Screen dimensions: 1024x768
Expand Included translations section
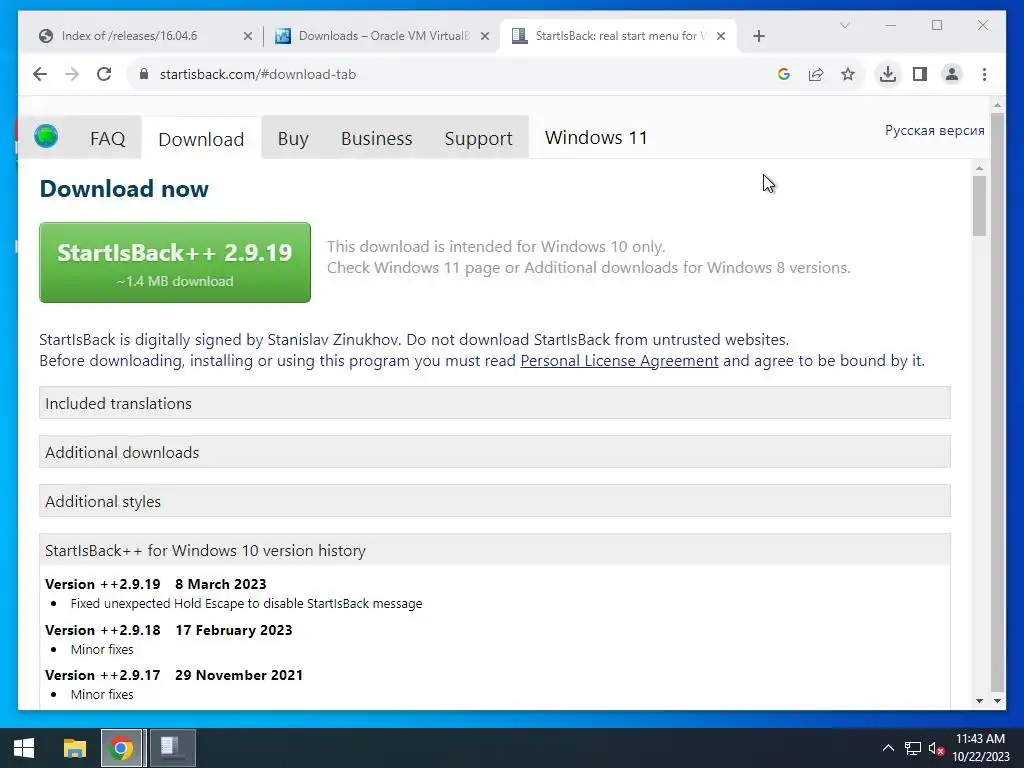point(495,403)
